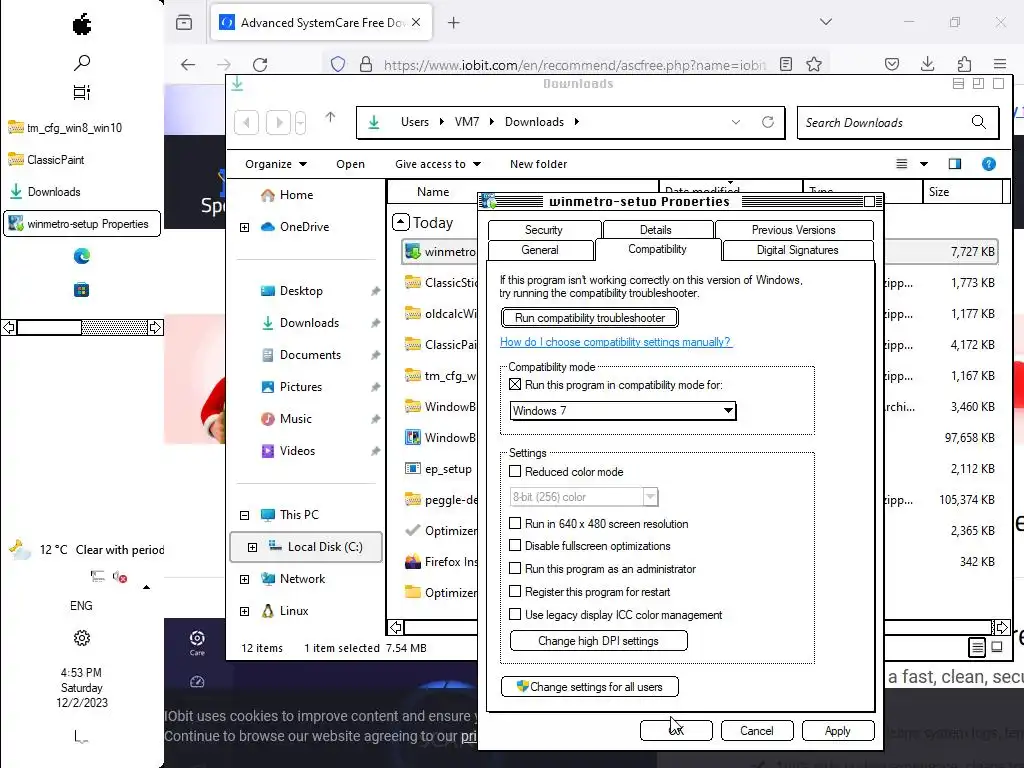Image resolution: width=1024 pixels, height=768 pixels.
Task: Collapse the Today group in file list
Action: tap(401, 222)
